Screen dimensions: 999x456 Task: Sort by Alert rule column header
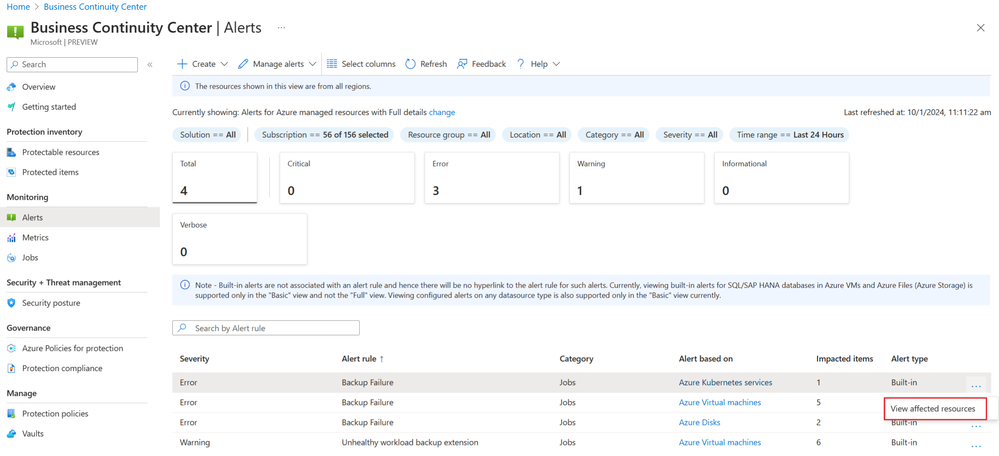363,359
